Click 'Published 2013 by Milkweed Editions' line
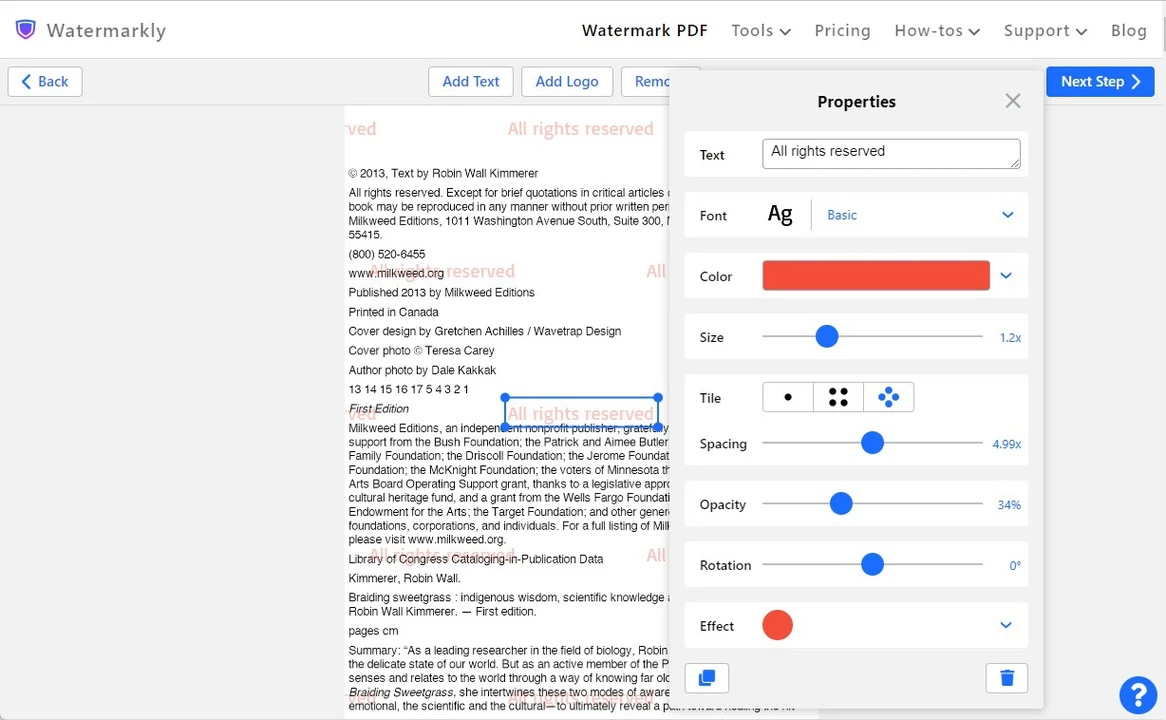The image size is (1166, 720). coord(442,293)
